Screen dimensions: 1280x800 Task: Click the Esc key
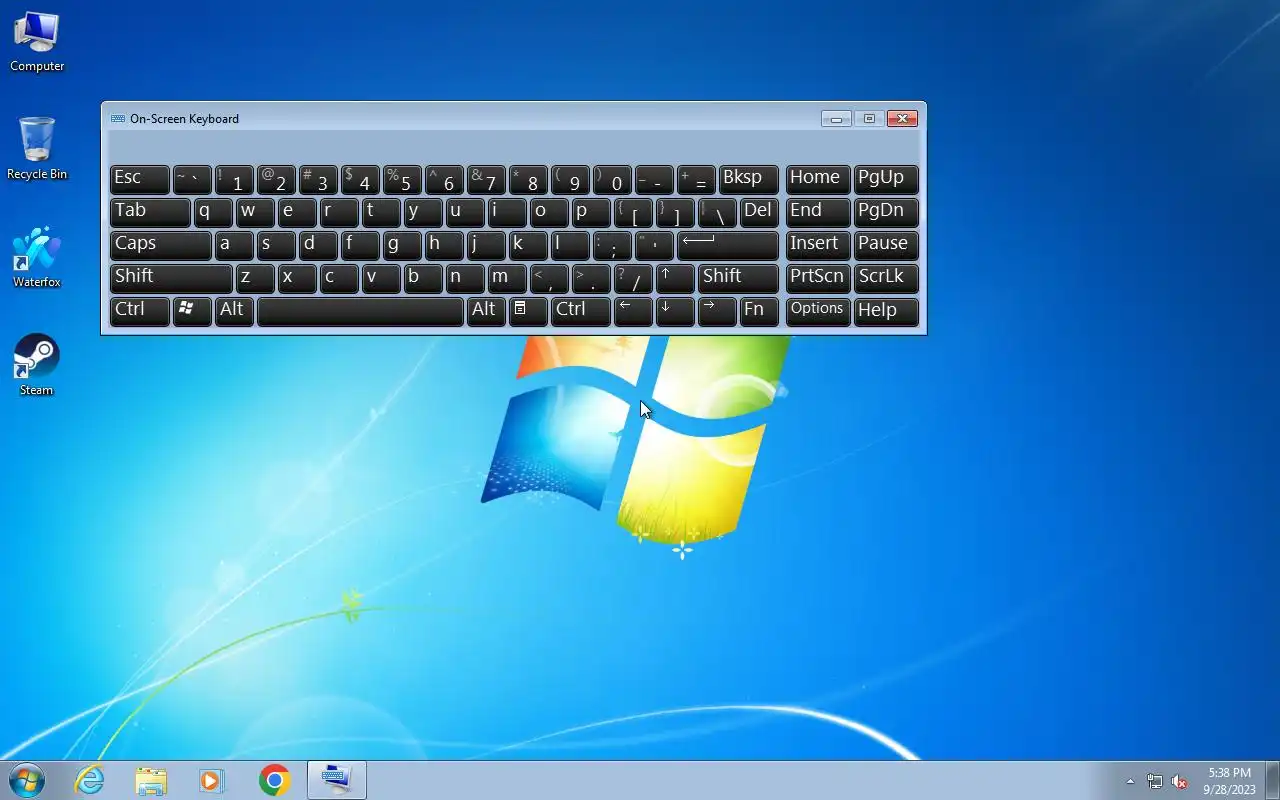pyautogui.click(x=139, y=179)
